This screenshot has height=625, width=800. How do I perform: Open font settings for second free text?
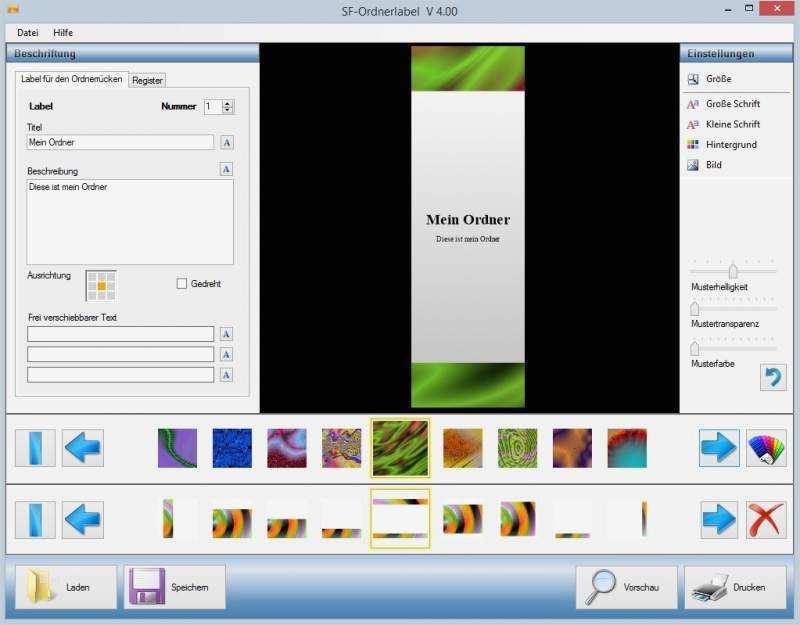(x=226, y=354)
